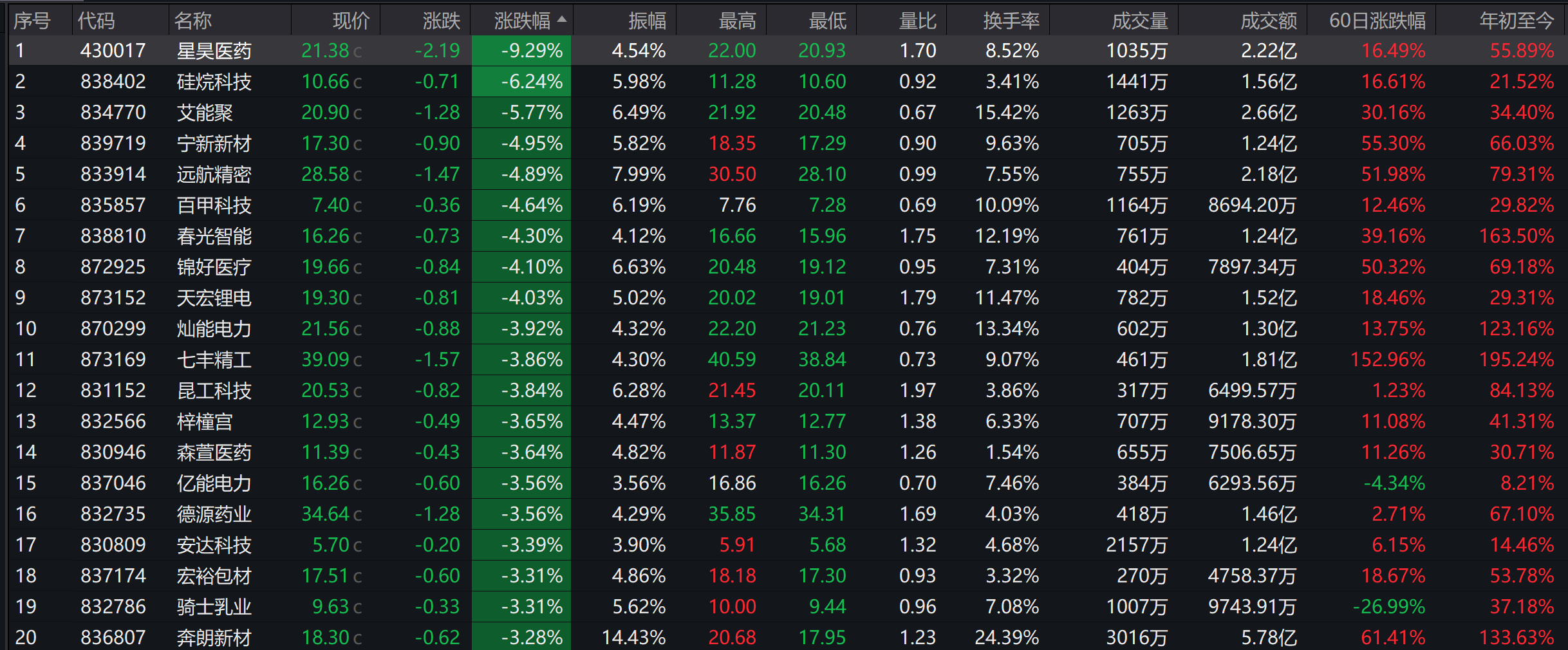Viewport: 1568px width, 650px height.
Task: Select stock 锦好医疗
Action: click(x=214, y=267)
